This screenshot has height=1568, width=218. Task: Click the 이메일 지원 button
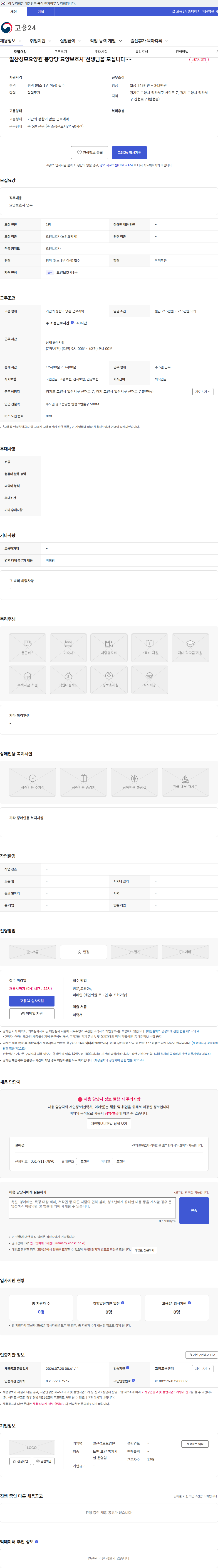tap(32, 1014)
